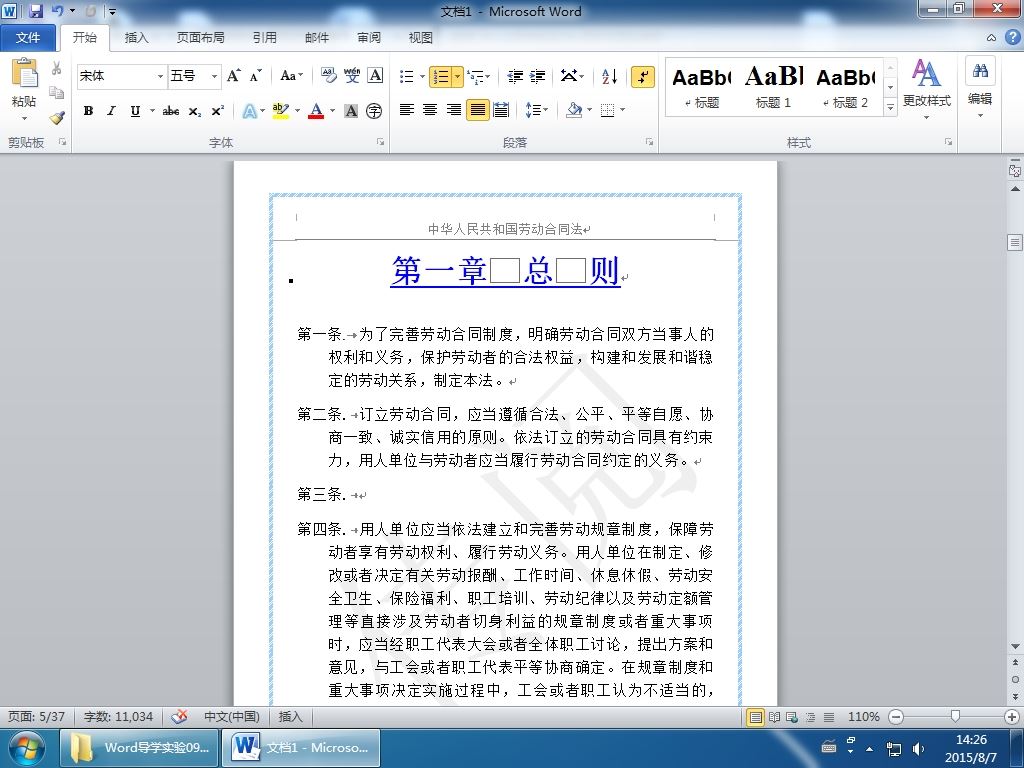Expand the styles gallery more arrow
The image size is (1024, 768).
[890, 106]
